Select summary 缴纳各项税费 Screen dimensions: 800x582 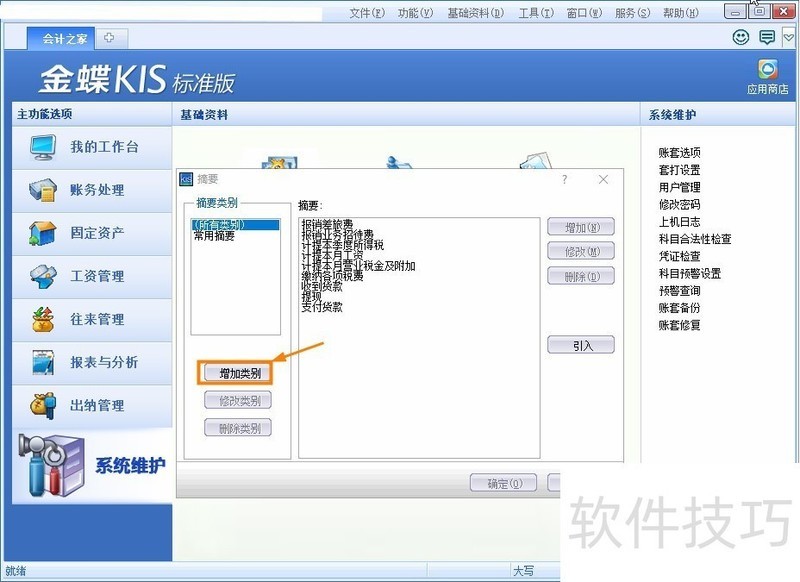[332, 276]
